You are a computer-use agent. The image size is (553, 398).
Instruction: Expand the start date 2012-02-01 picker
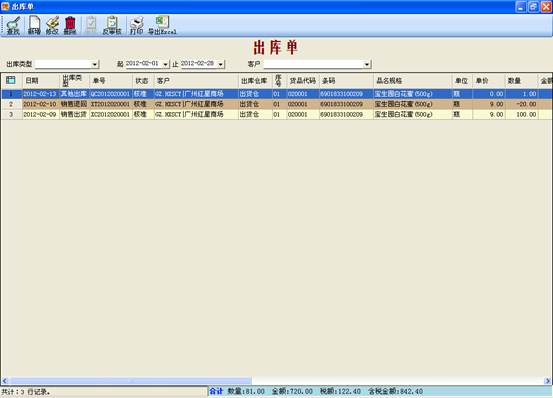(165, 65)
